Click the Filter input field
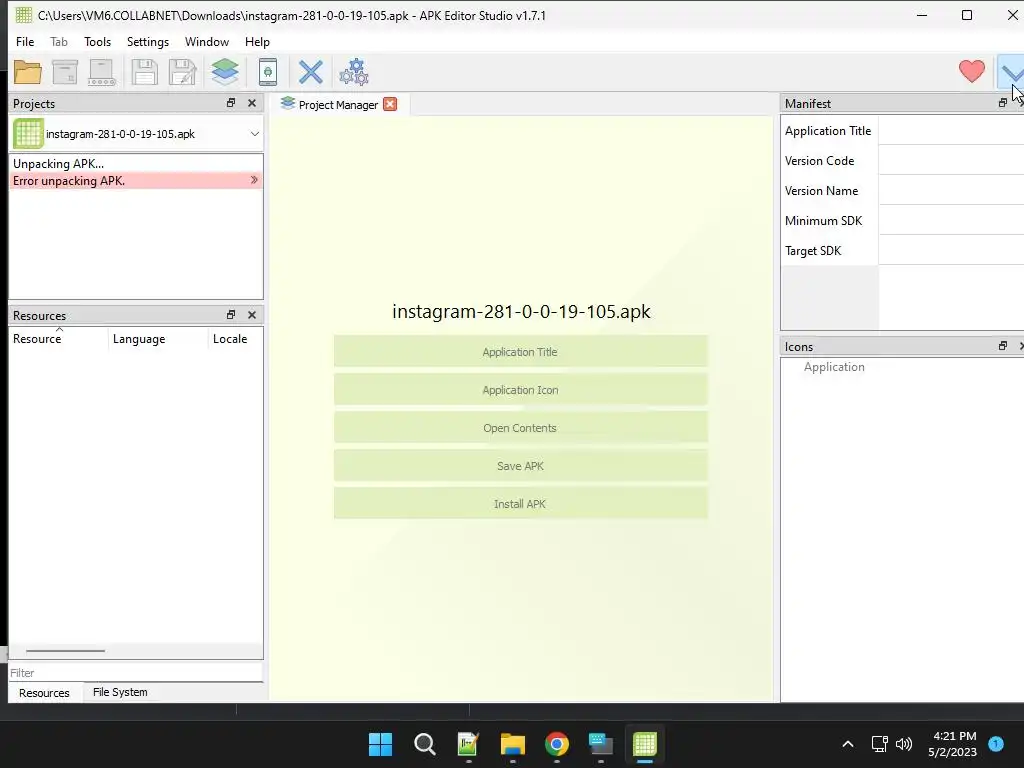1024x768 pixels. (x=136, y=673)
